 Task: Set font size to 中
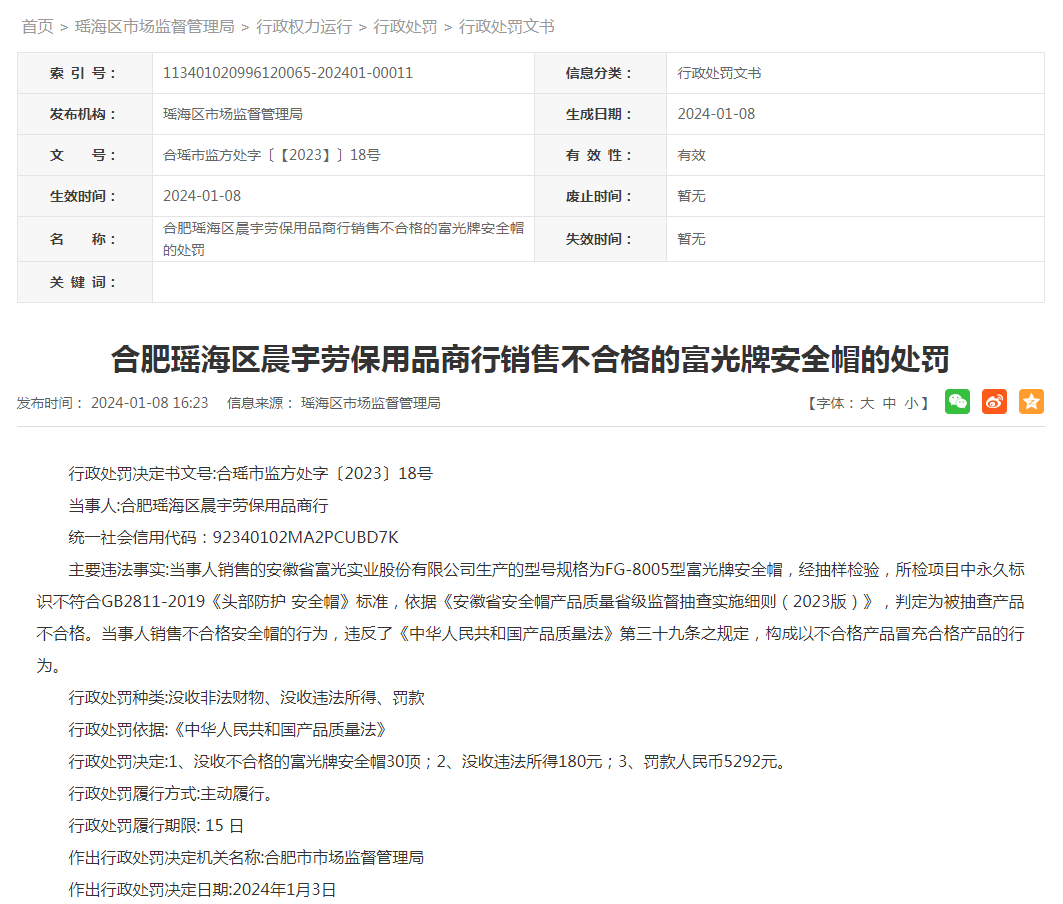coord(889,404)
